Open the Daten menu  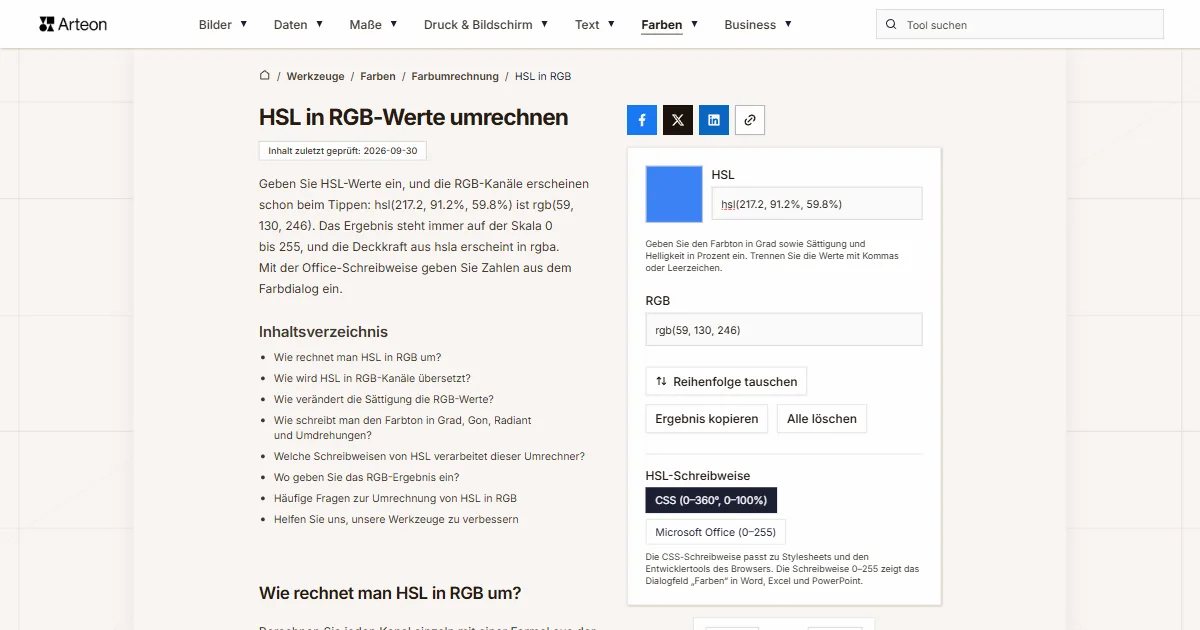[x=291, y=25]
